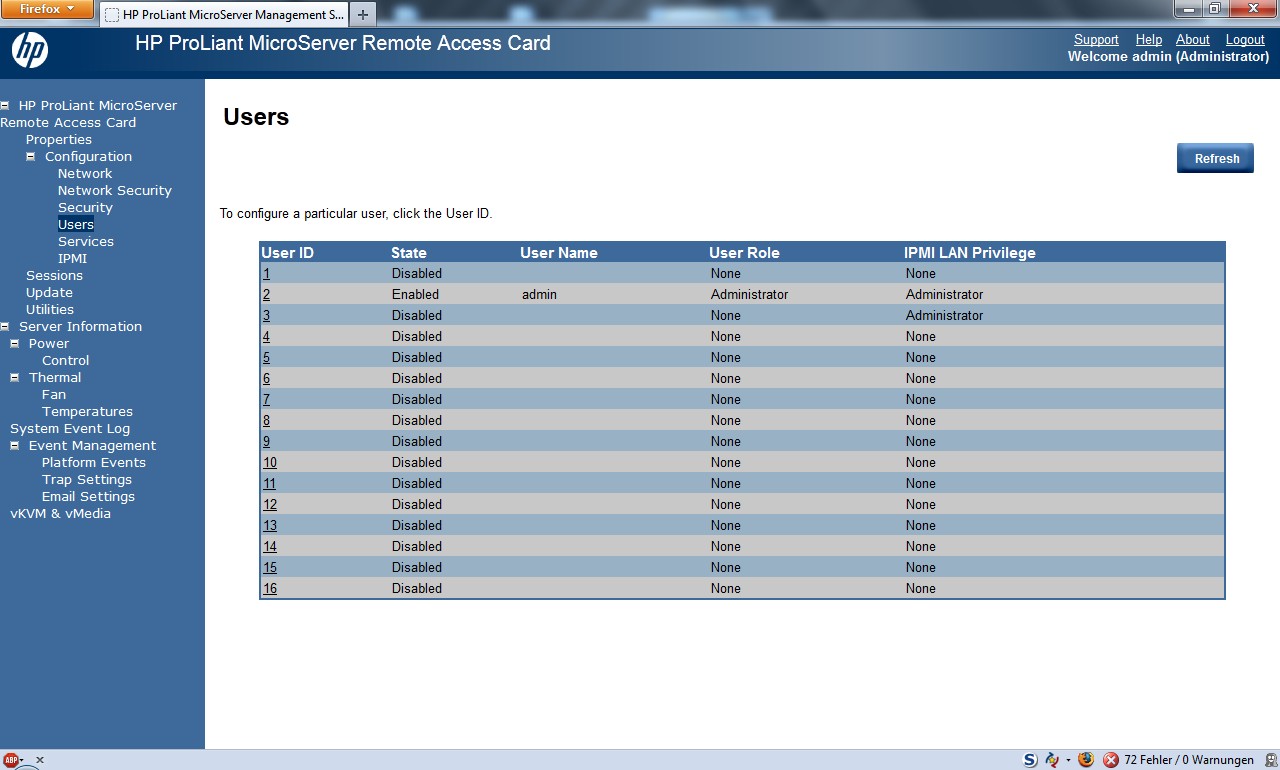Viewport: 1280px width, 770px height.
Task: Select Users in the sidebar tree
Action: click(x=76, y=224)
